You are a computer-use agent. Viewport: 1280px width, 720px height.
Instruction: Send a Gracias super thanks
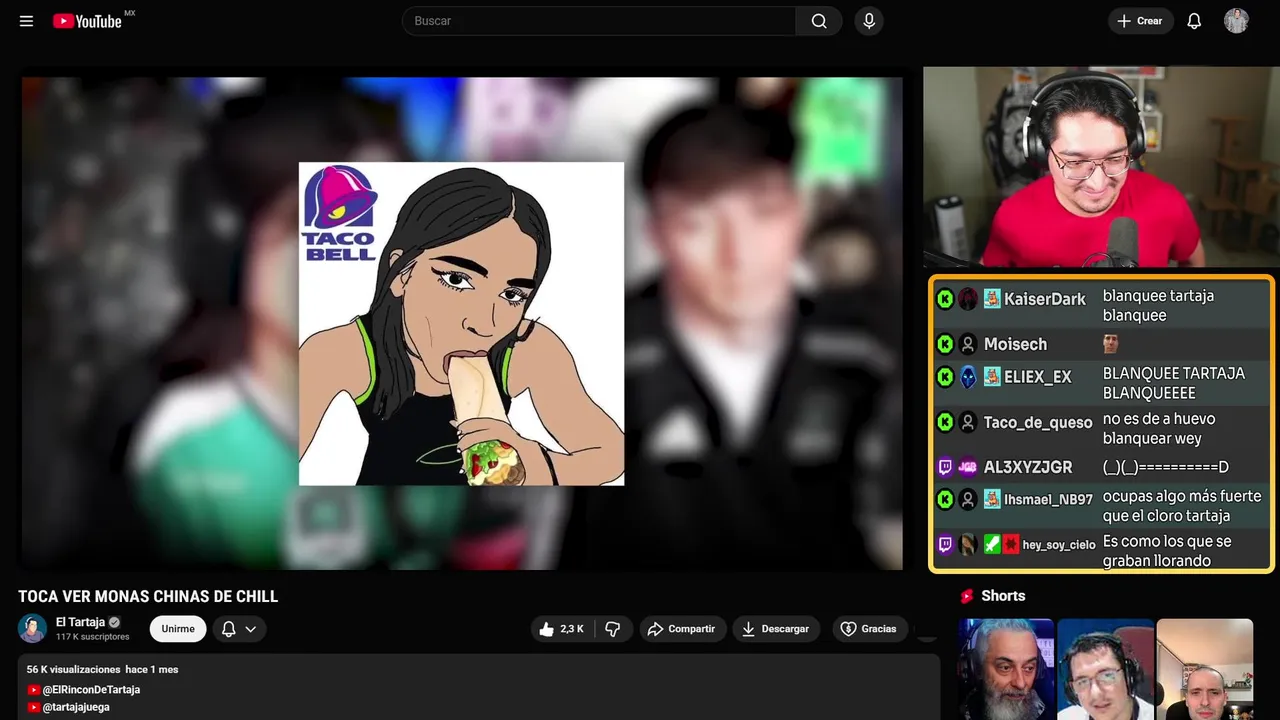tap(869, 629)
